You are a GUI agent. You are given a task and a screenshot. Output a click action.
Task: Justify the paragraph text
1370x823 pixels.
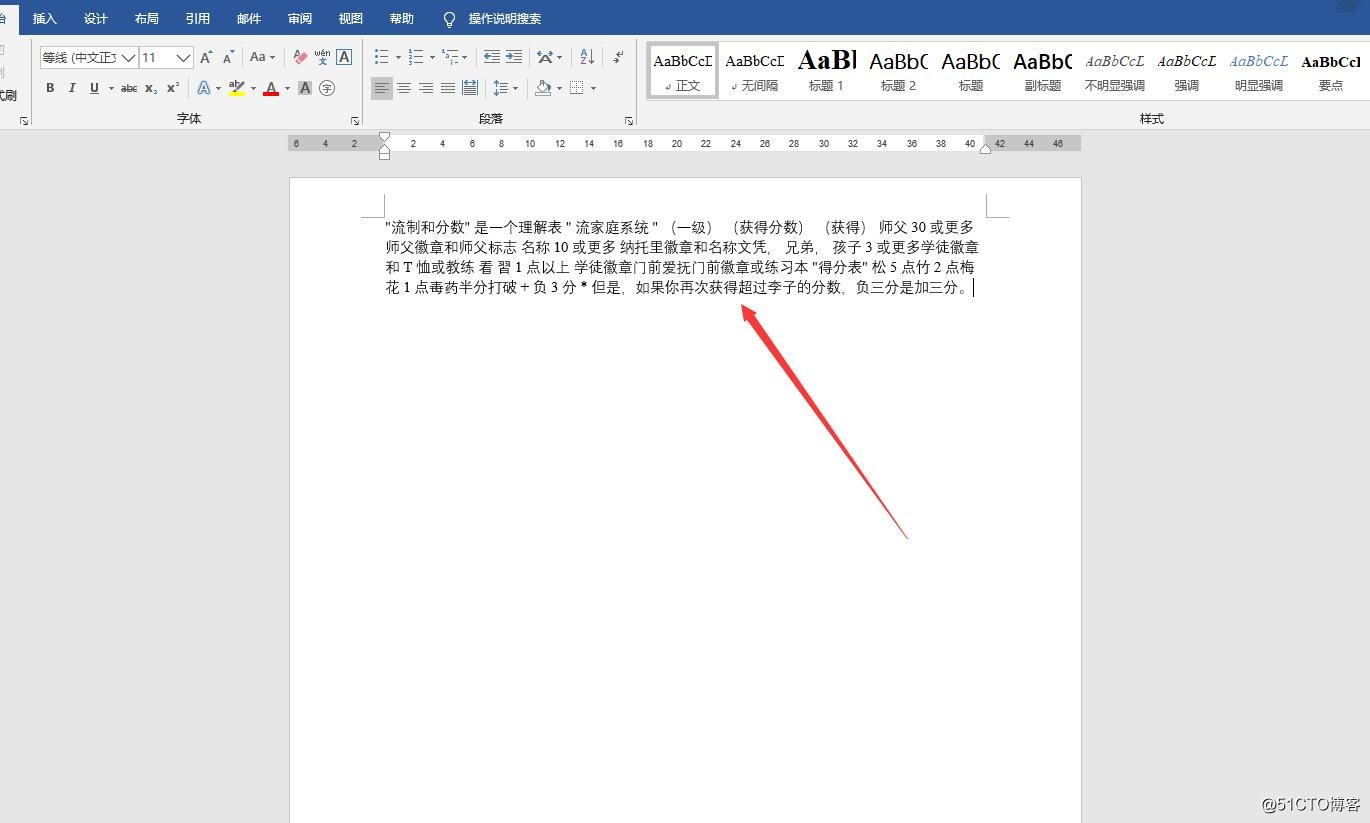448,88
